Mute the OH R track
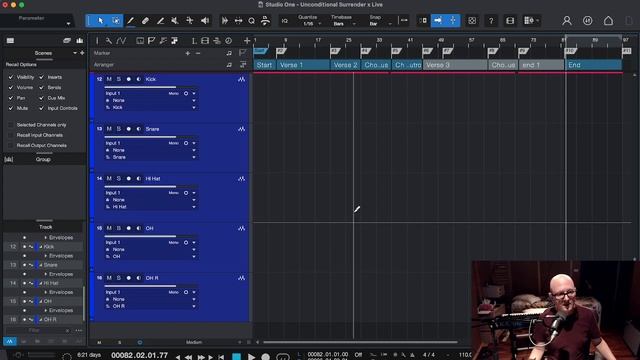The width and height of the screenshot is (640, 360). click(x=109, y=278)
